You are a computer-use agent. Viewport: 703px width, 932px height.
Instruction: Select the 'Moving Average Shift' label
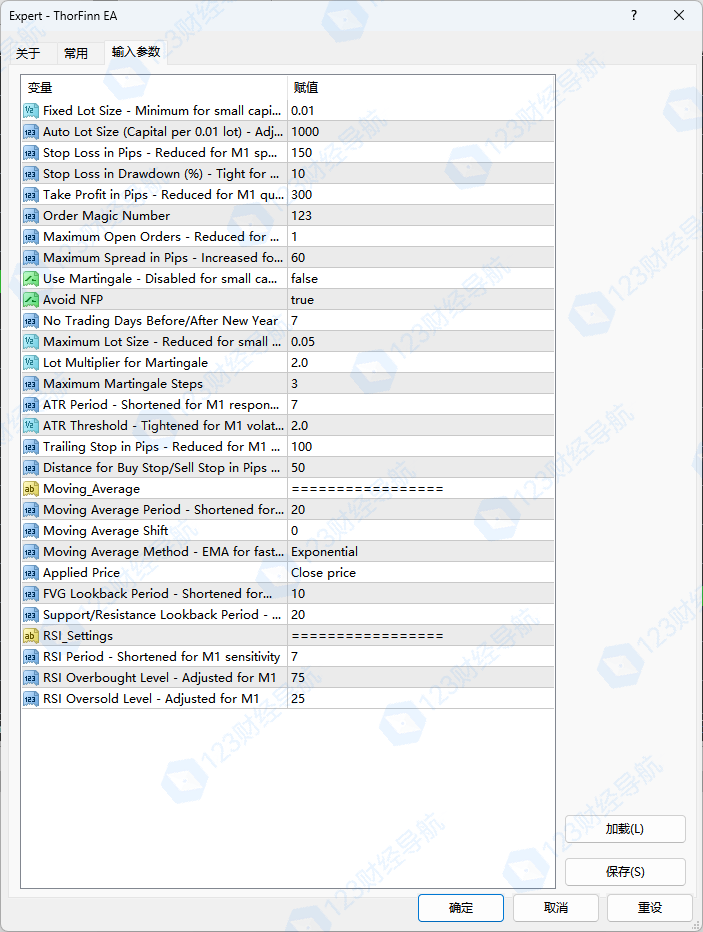[x=106, y=531]
